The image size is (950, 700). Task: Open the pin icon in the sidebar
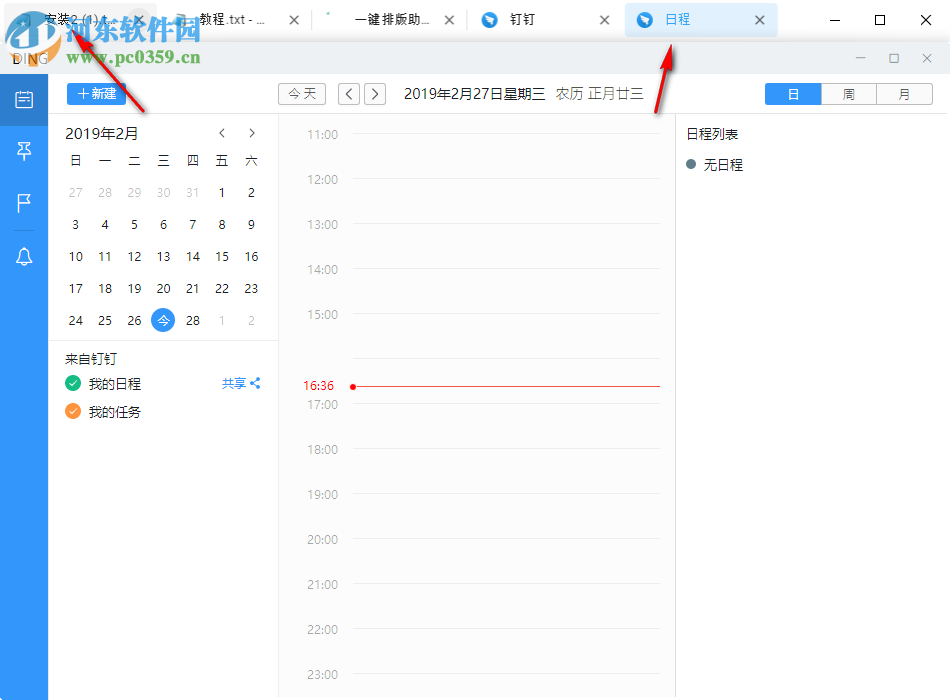click(23, 151)
